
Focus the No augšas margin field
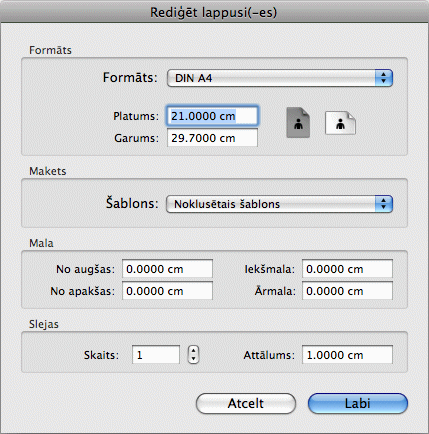click(167, 269)
